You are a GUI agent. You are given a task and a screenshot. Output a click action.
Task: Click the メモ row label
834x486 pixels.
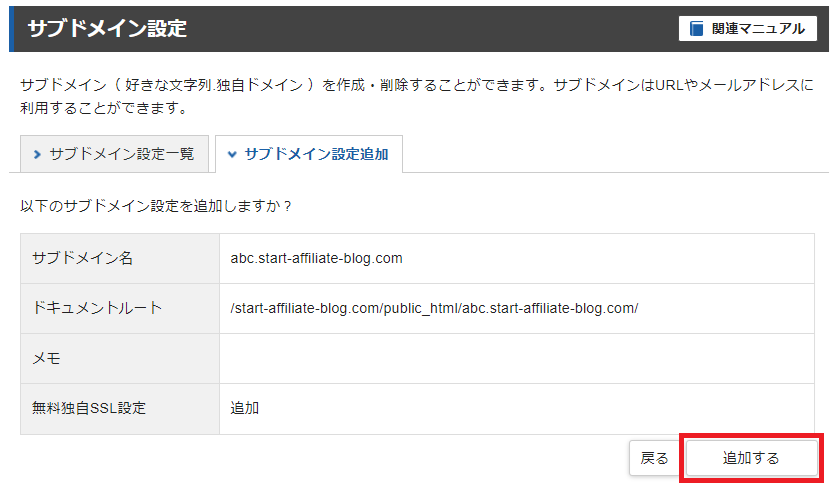coord(46,358)
